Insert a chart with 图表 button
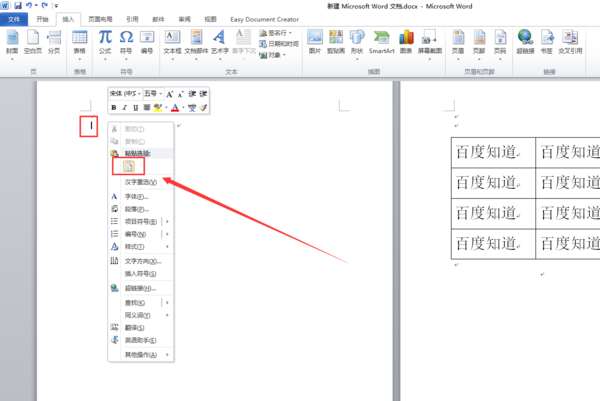 [406, 42]
